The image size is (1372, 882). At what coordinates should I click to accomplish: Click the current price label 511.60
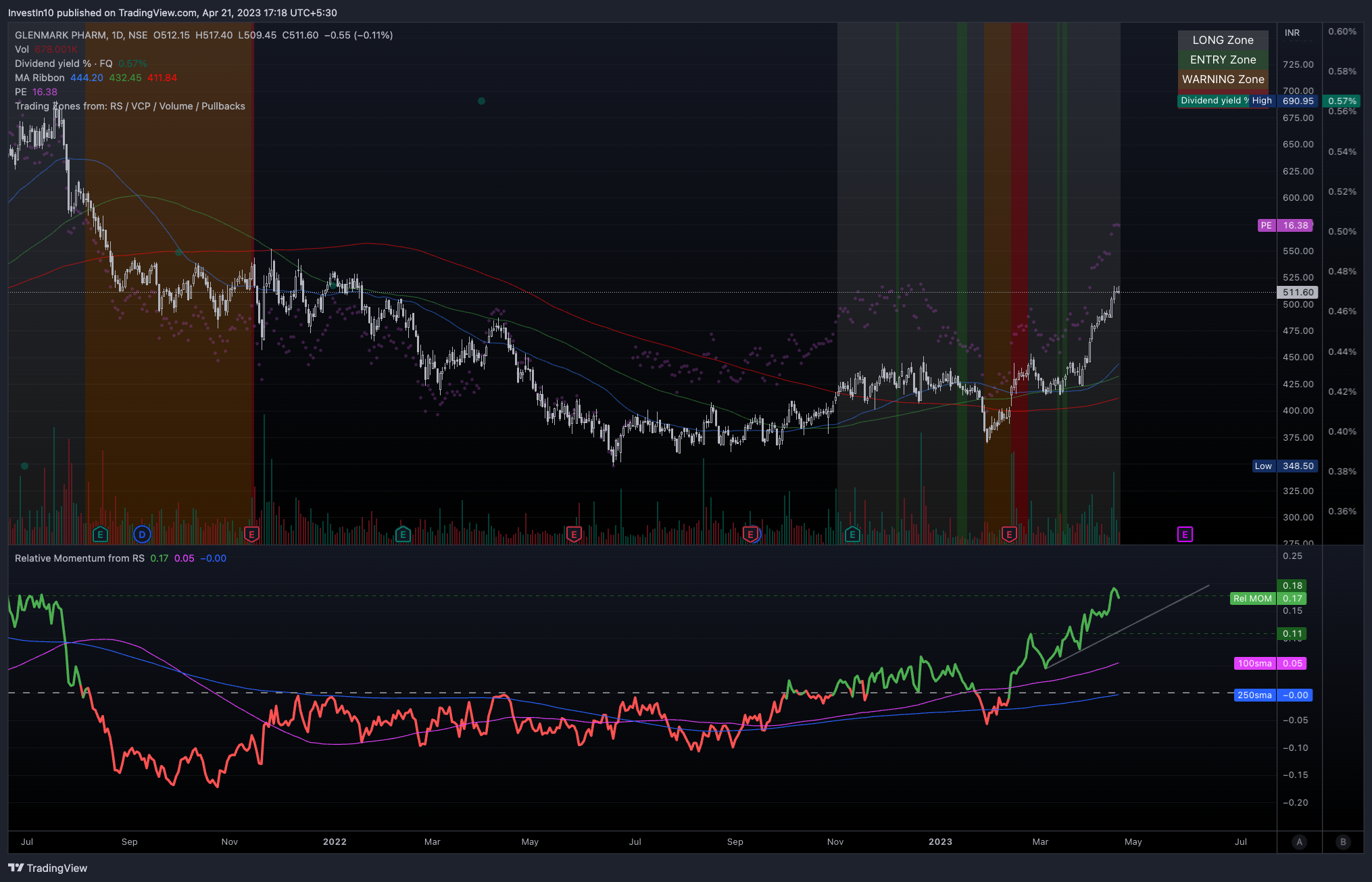tap(1298, 292)
